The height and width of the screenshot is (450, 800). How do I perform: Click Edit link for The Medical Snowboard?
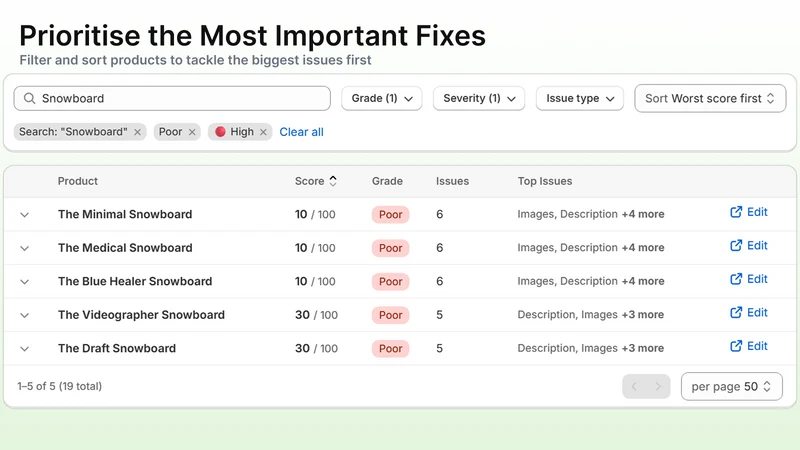(757, 246)
